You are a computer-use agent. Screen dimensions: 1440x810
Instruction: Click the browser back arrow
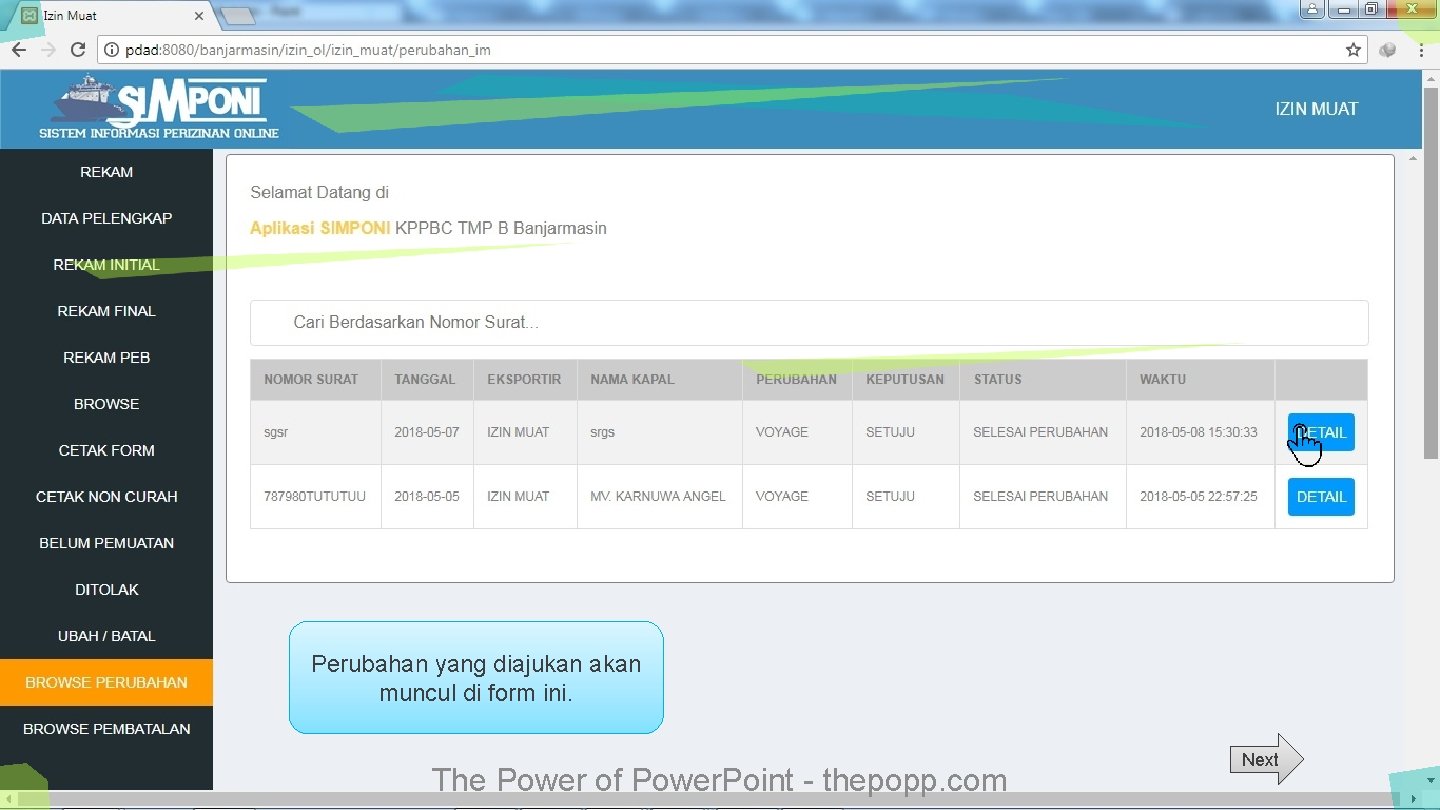(x=18, y=50)
